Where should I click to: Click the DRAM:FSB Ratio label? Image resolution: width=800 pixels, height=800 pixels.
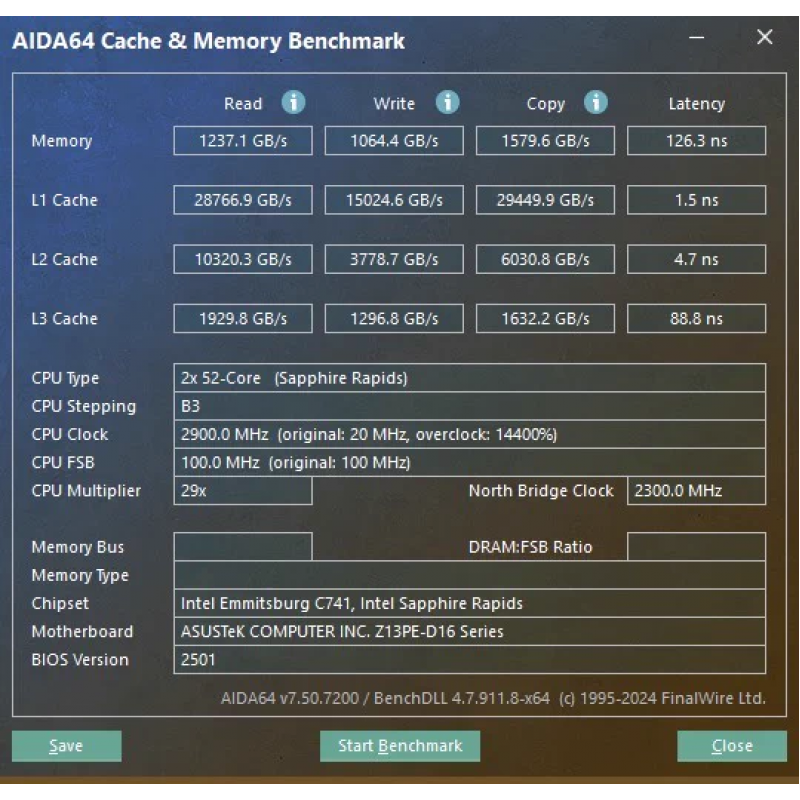530,547
